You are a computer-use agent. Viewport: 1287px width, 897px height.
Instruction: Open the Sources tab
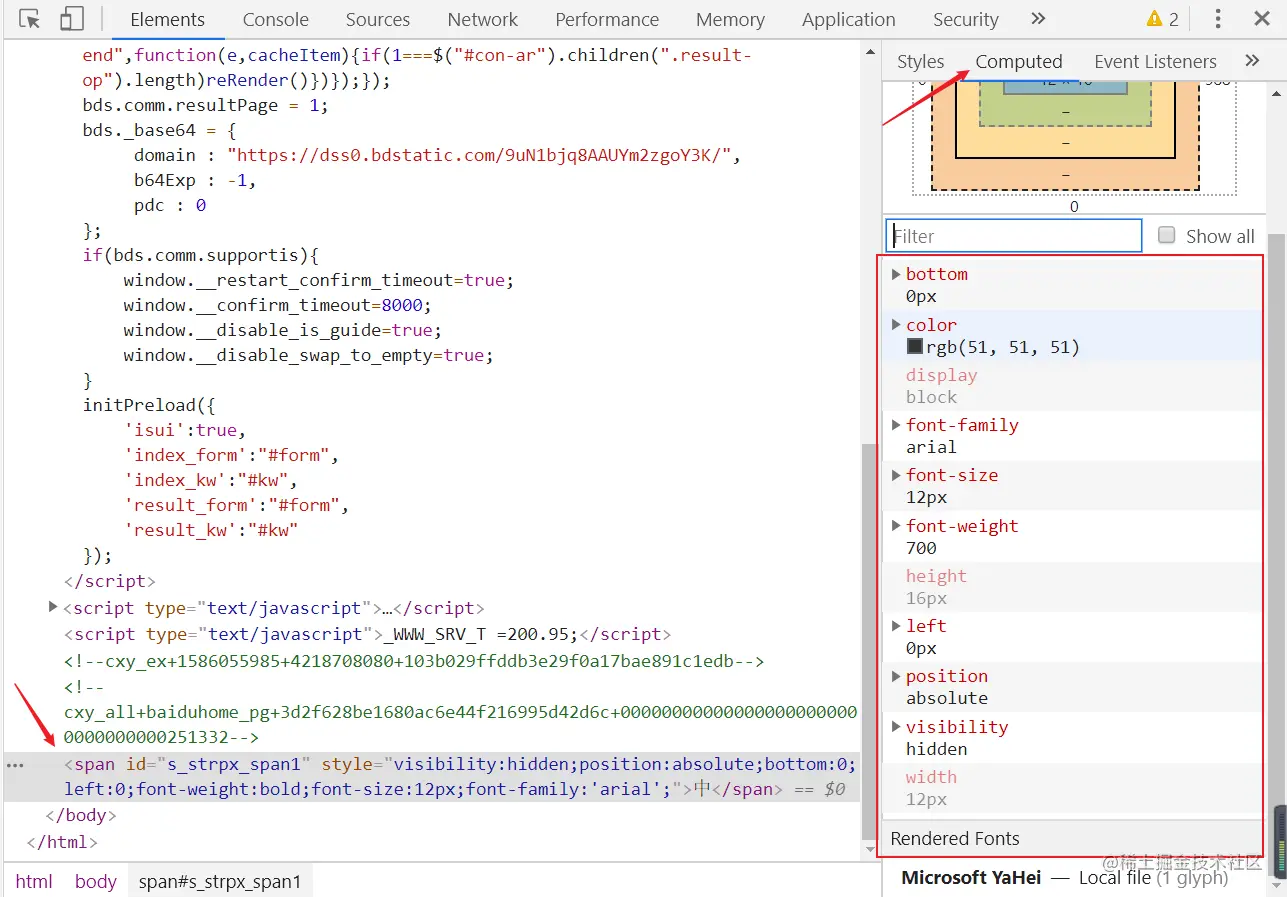[x=378, y=19]
